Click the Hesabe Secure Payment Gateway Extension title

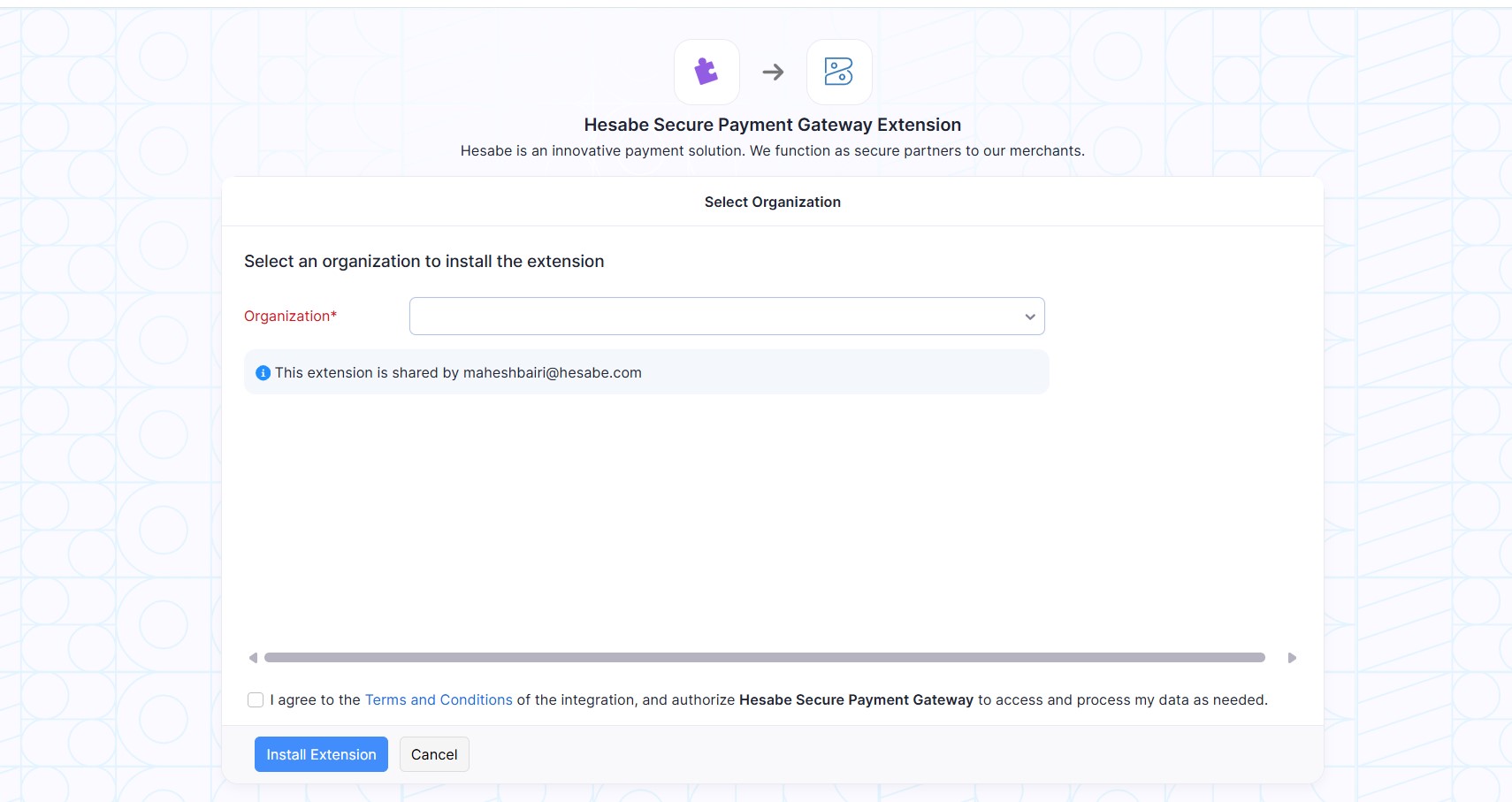(x=772, y=125)
